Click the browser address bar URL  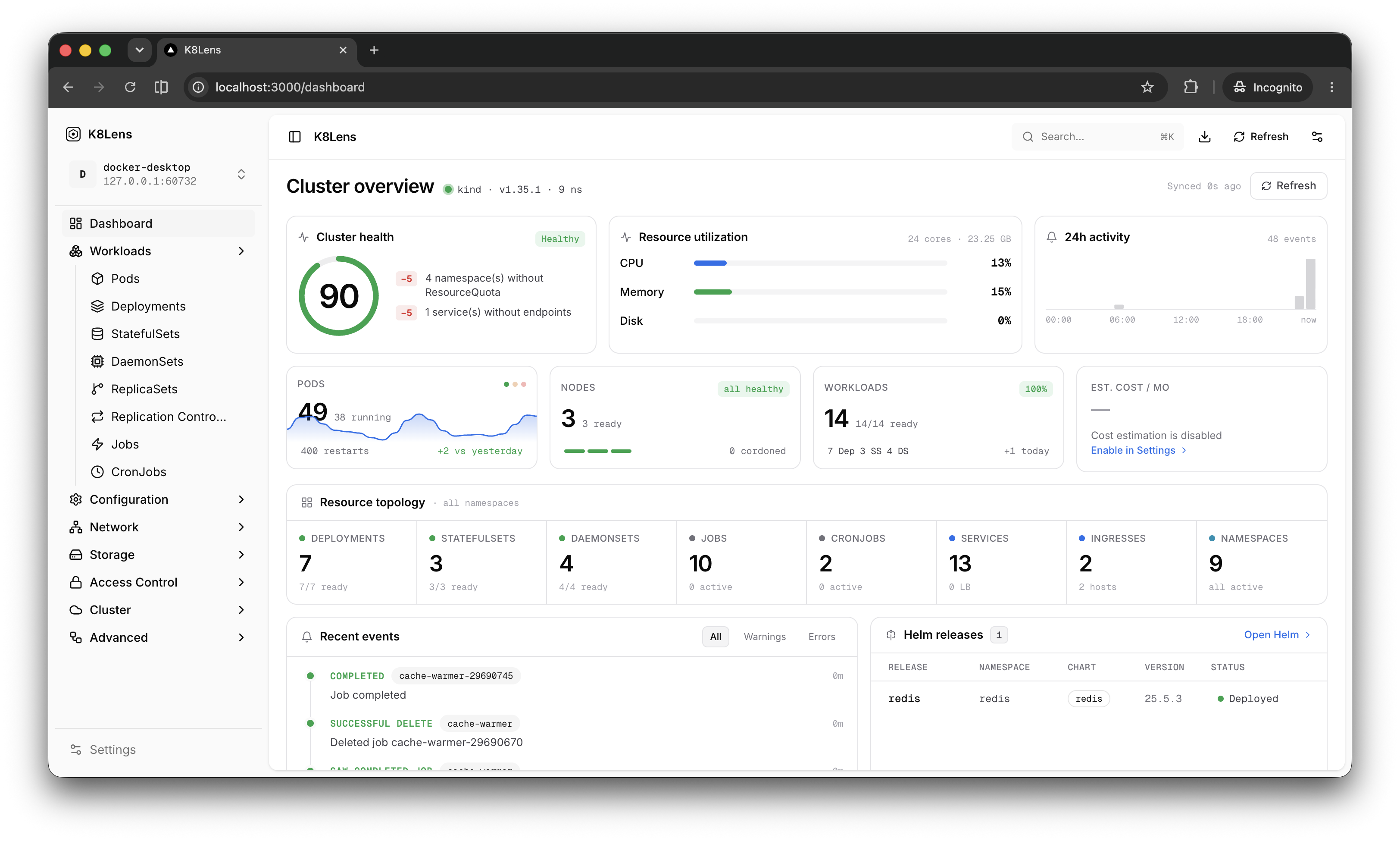289,87
